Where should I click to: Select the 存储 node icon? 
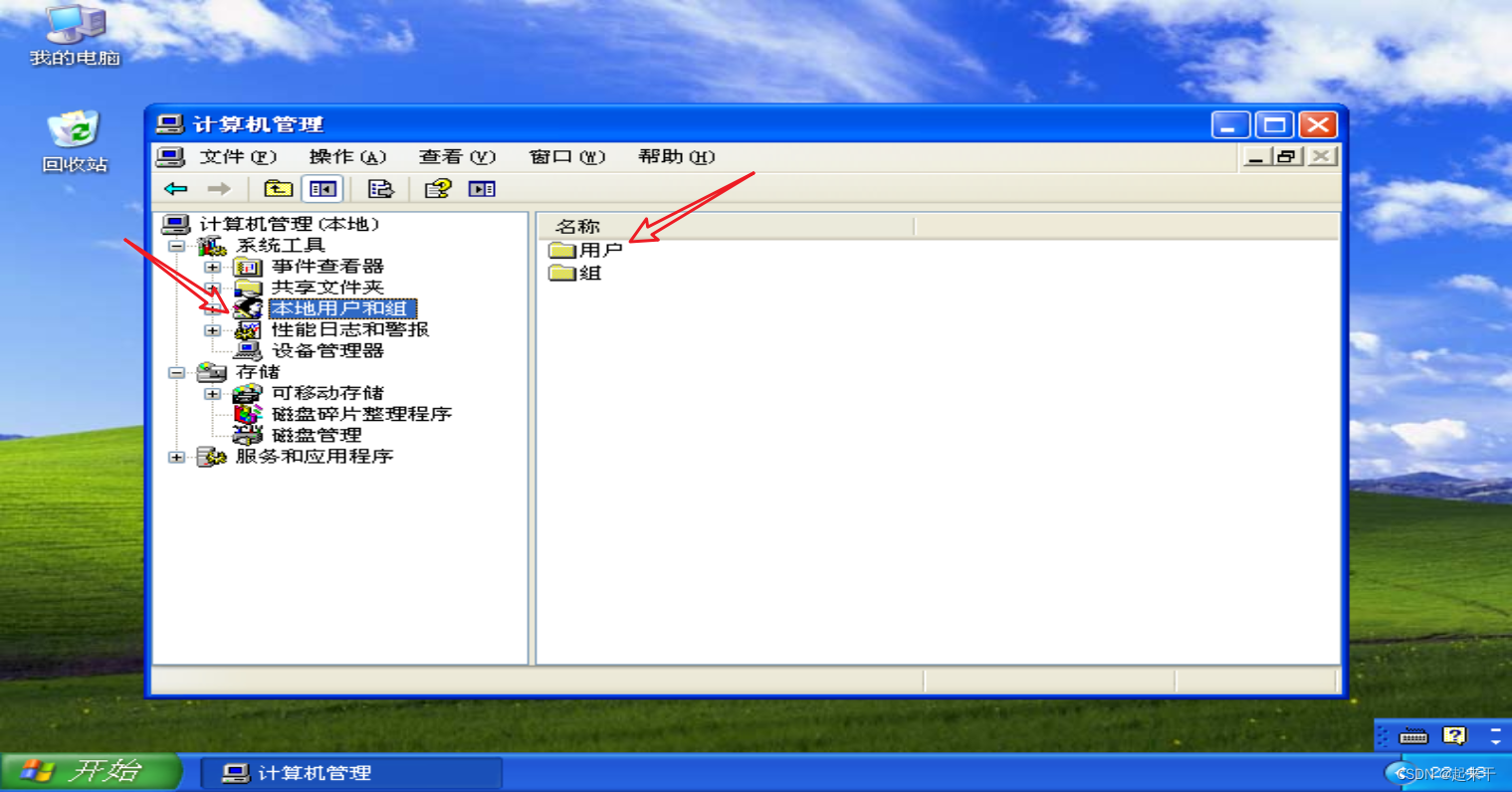click(212, 372)
